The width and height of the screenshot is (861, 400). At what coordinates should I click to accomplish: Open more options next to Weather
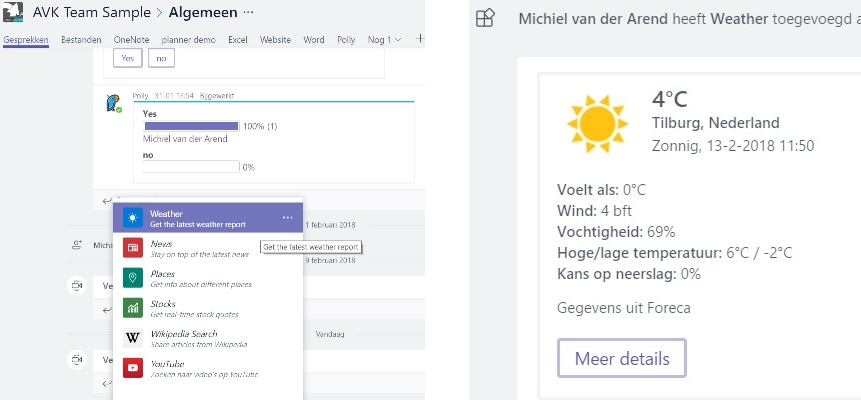point(287,218)
